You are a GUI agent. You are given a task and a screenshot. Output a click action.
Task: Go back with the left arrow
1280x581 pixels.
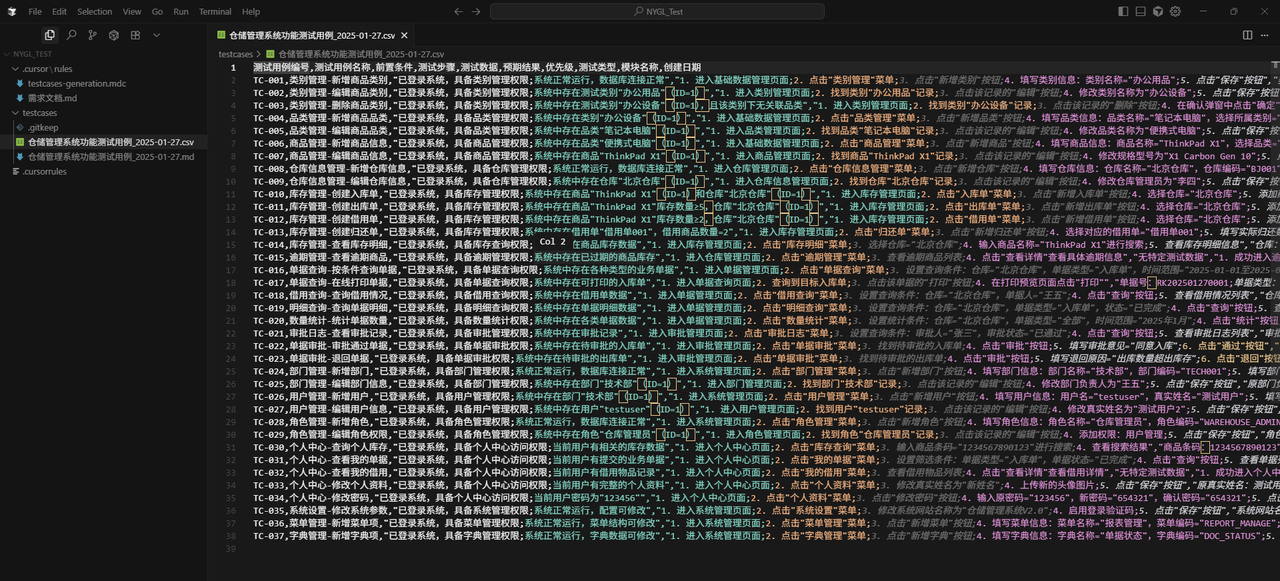[x=458, y=12]
